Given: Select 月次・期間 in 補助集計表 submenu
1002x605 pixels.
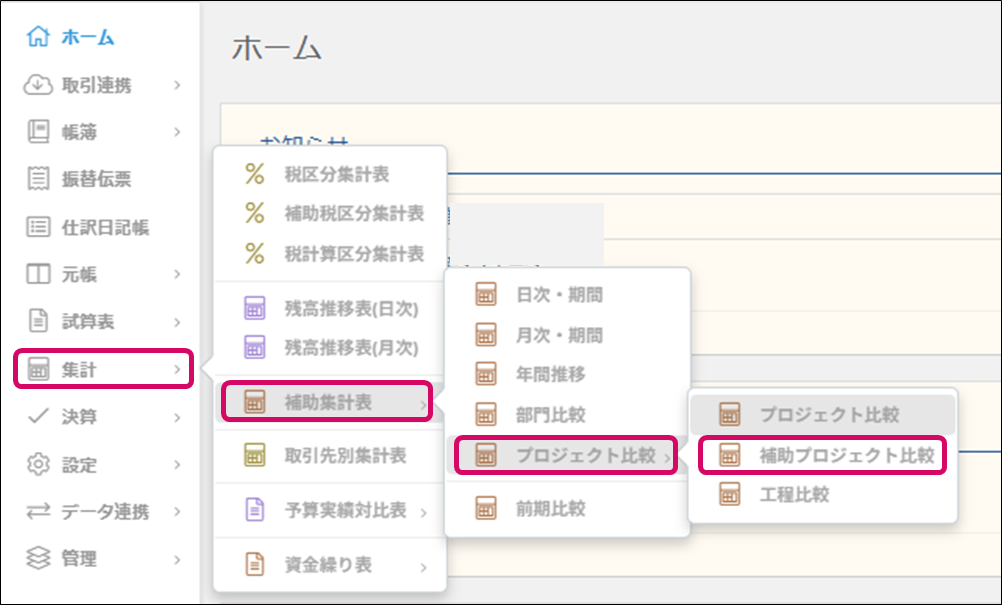Looking at the screenshot, I should (x=559, y=335).
